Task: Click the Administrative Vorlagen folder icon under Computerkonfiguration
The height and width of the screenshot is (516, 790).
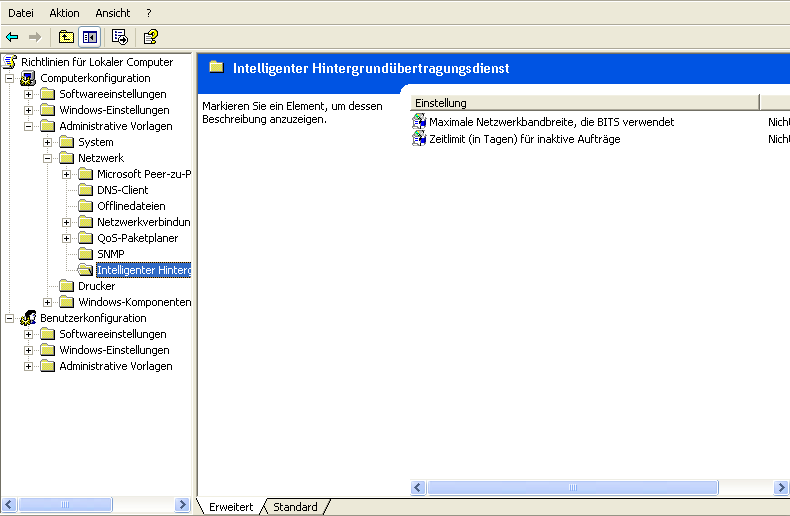Action: tap(47, 126)
